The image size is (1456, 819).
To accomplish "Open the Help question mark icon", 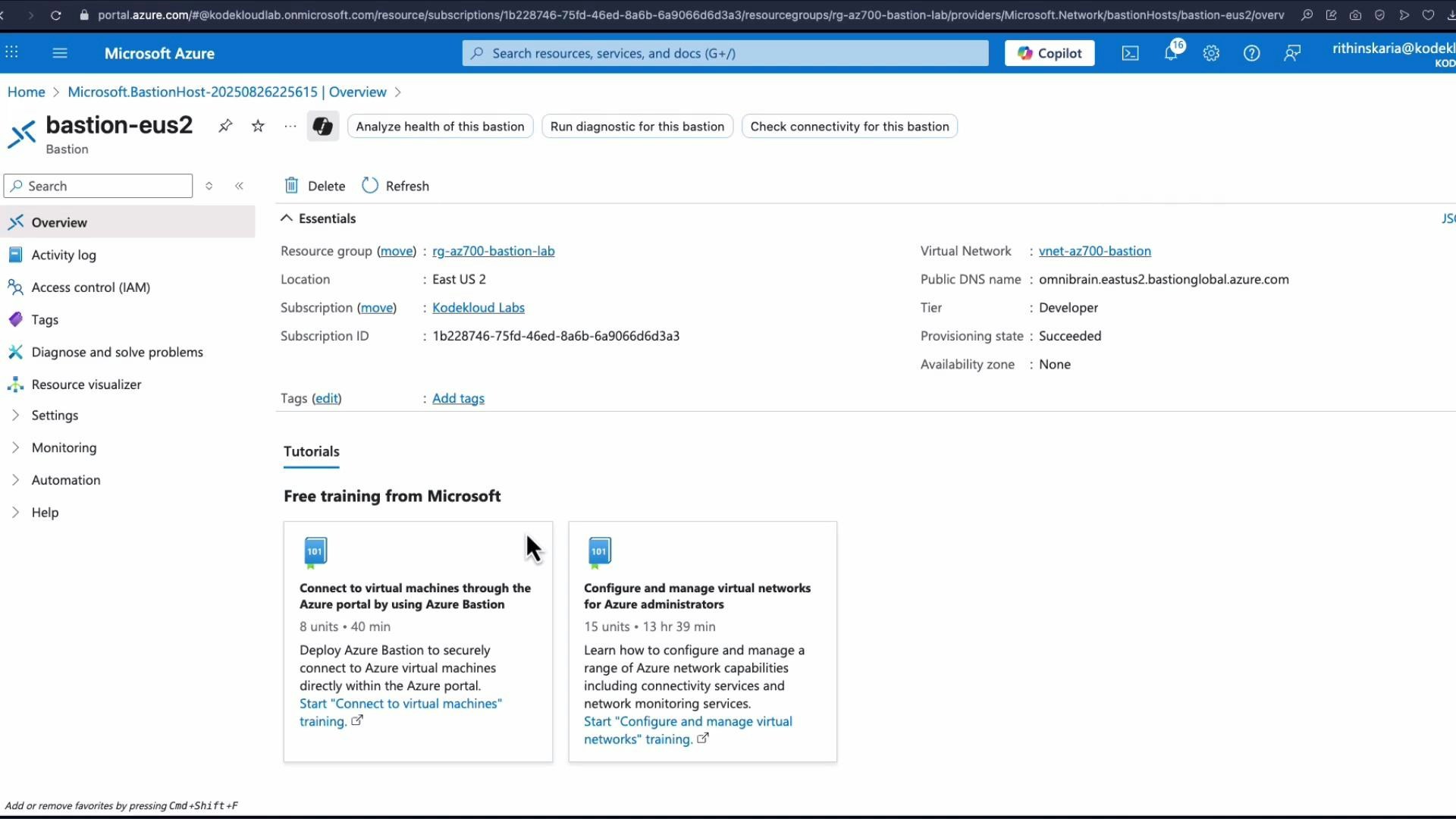I will (1251, 53).
